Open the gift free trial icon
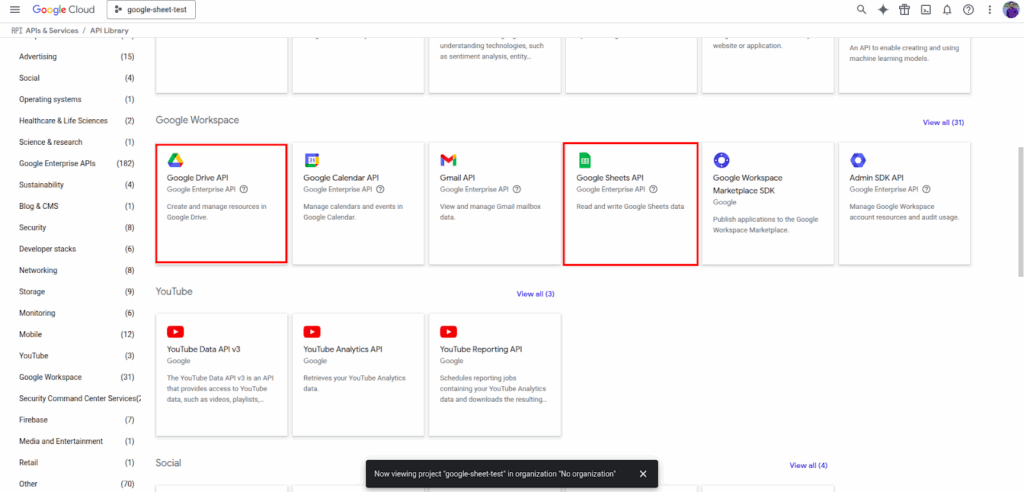 904,10
